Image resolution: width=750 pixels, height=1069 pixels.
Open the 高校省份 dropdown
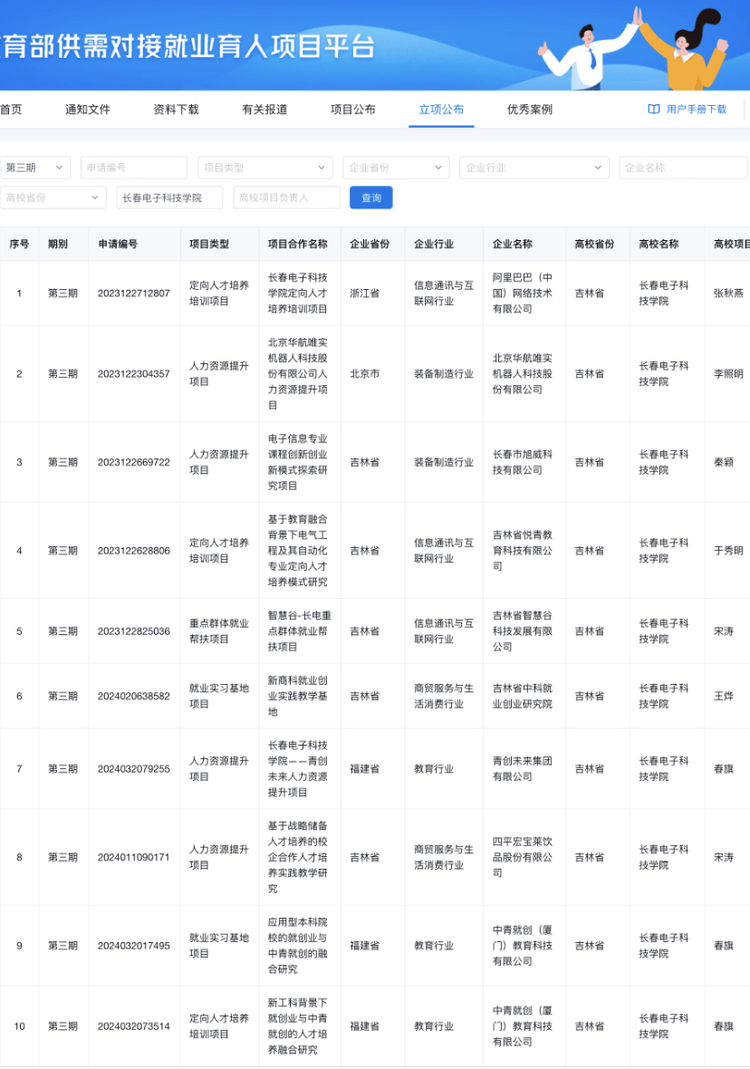53,198
